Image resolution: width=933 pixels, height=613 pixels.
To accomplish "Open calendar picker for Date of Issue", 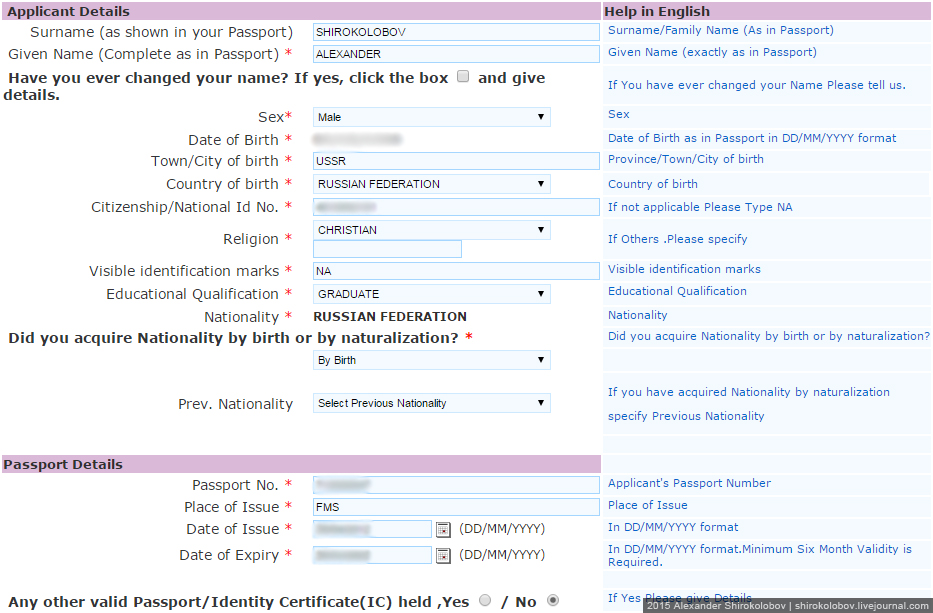I will click(x=443, y=530).
